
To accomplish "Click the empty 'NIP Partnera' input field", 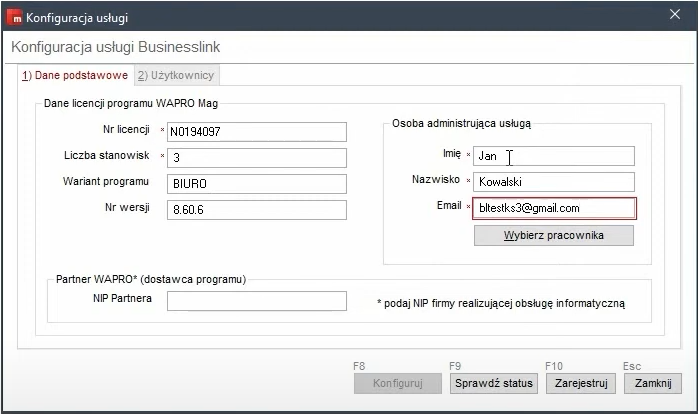I will coord(257,301).
